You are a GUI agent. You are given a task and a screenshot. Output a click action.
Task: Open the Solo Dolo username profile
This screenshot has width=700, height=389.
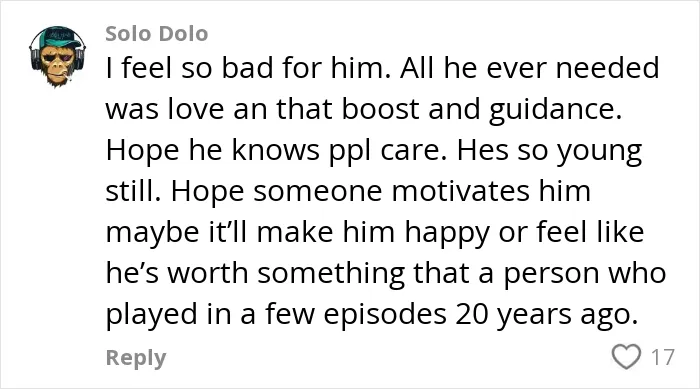[x=157, y=34]
